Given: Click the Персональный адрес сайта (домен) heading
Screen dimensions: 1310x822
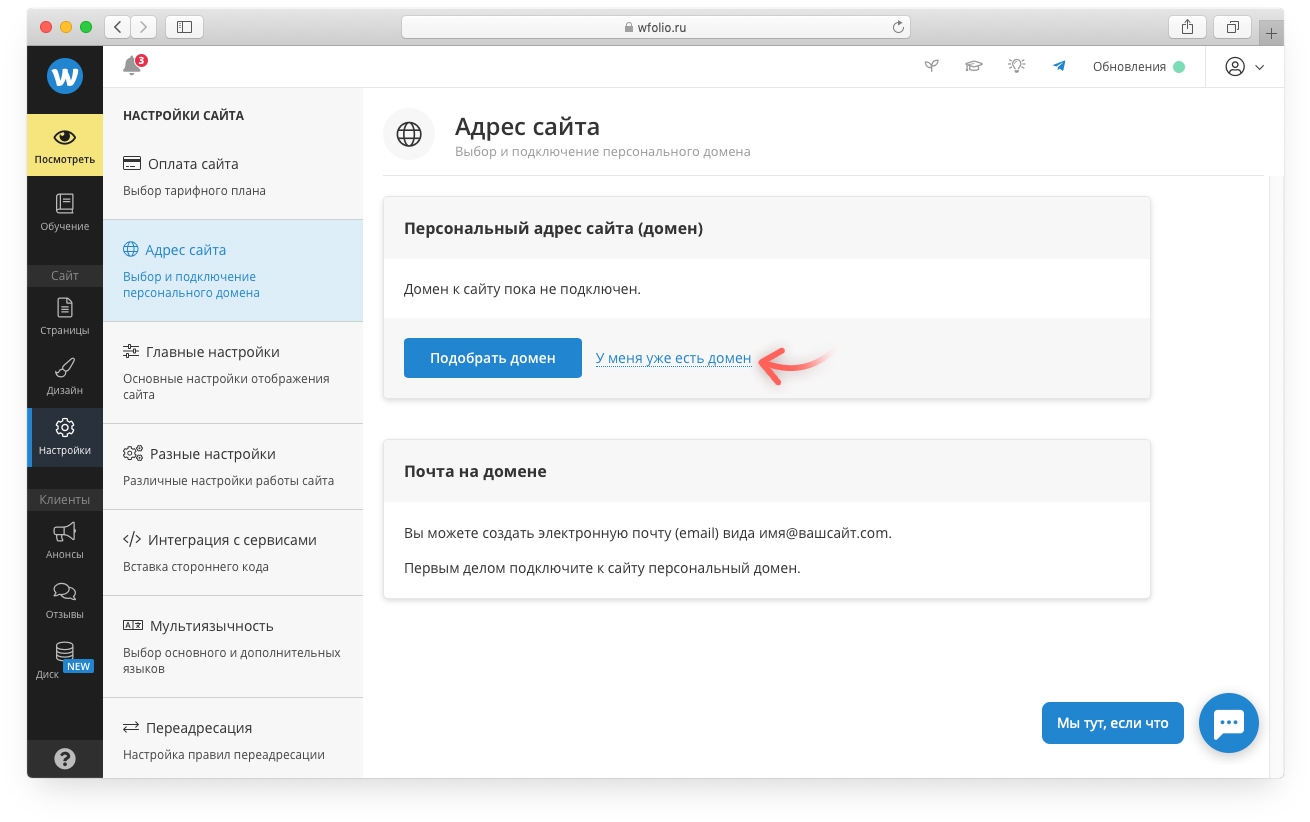Looking at the screenshot, I should click(x=553, y=229).
